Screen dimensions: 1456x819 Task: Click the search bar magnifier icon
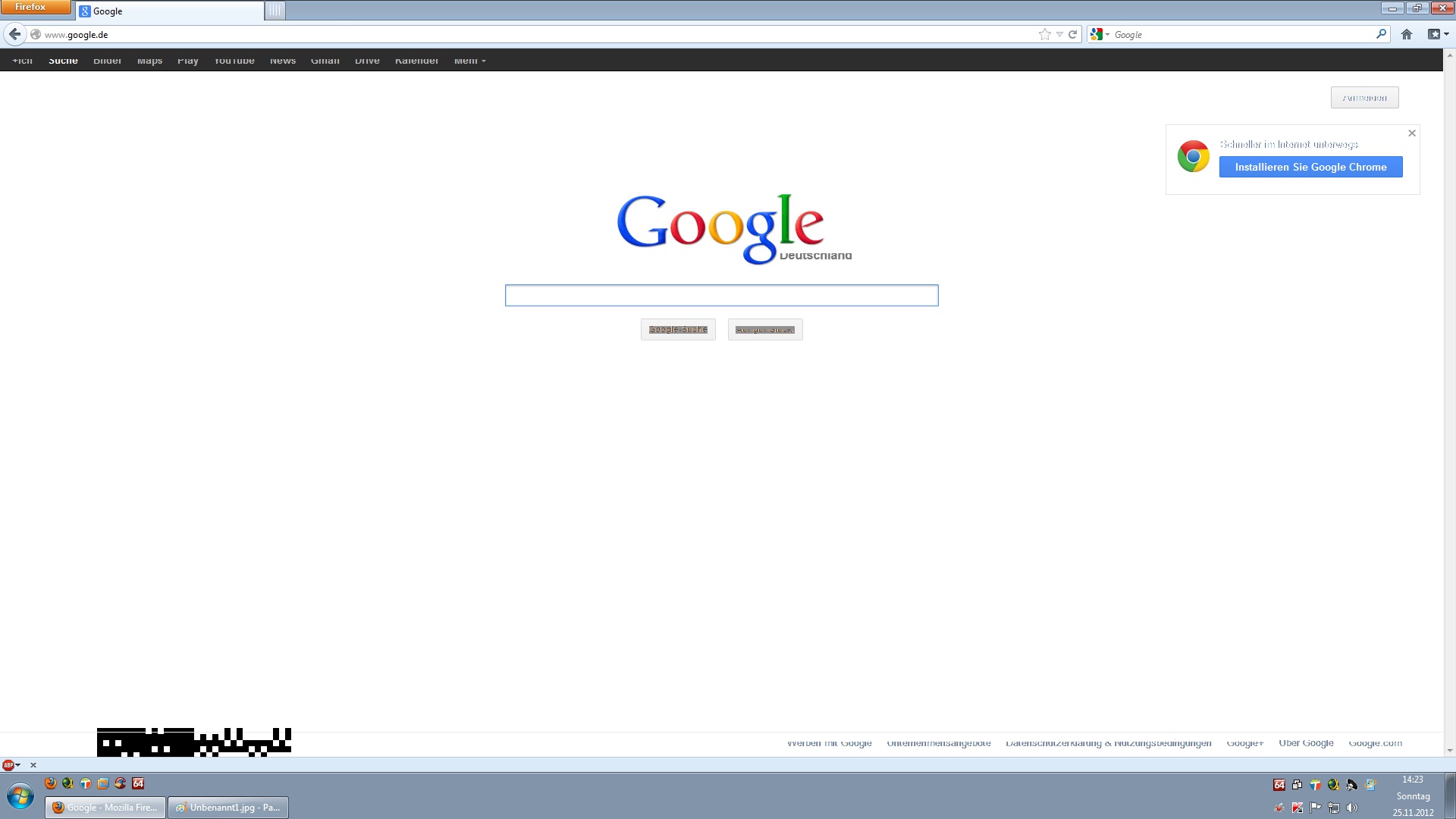[x=1381, y=34]
